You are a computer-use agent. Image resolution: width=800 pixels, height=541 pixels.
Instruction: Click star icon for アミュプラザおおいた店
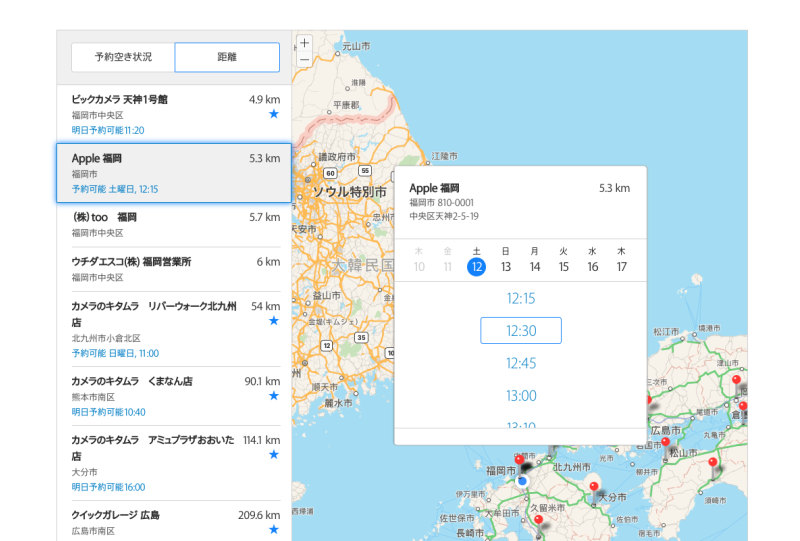tap(274, 454)
